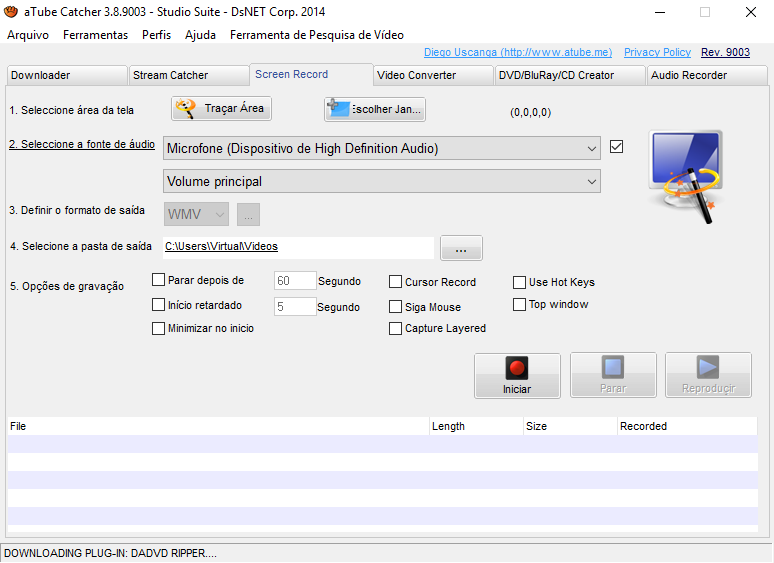Screen dimensions: 774x563
Task: Enable Capture Layered checkbox
Action: pos(395,329)
